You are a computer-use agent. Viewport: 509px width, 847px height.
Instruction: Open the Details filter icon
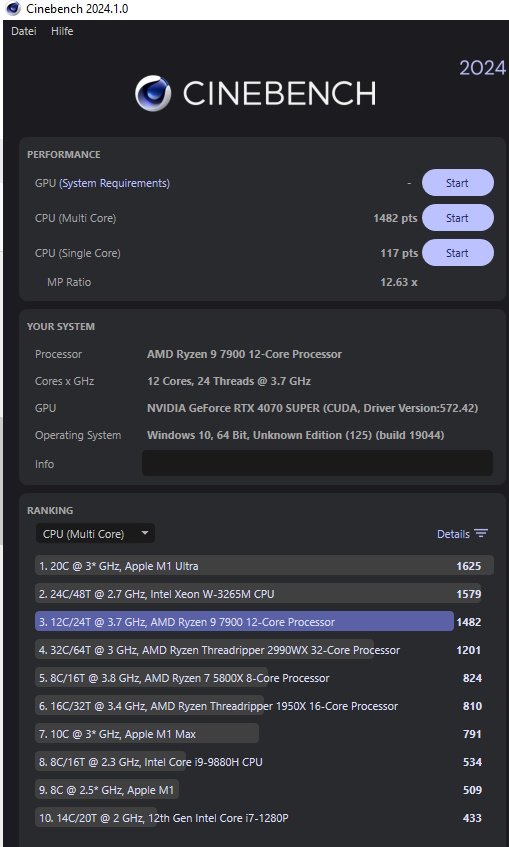(x=481, y=534)
